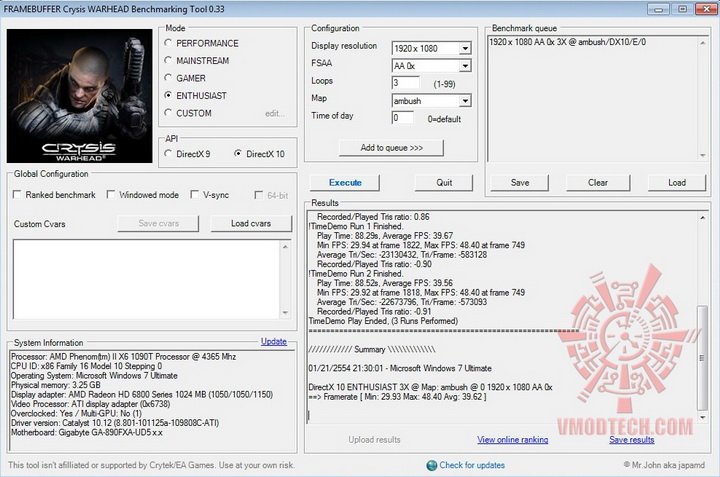Click the CPU ID x86 Family 16 line
720x477 pixels.
[x=86, y=366]
